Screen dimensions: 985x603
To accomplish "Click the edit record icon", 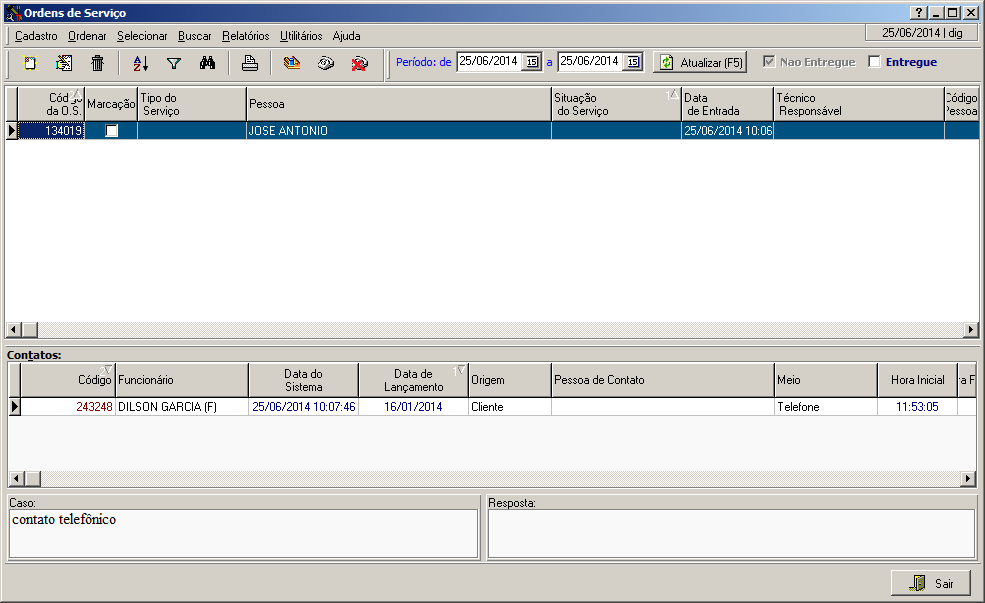I will (64, 63).
